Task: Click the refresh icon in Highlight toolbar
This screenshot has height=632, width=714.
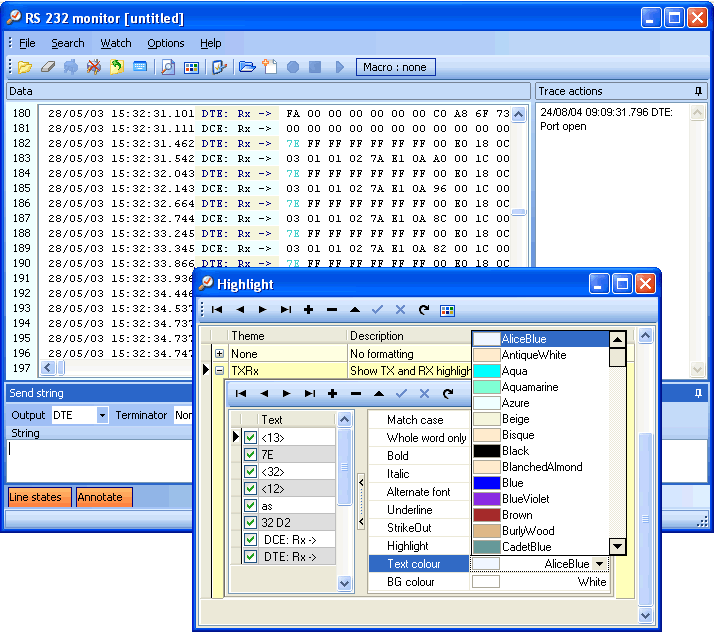Action: 424,310
